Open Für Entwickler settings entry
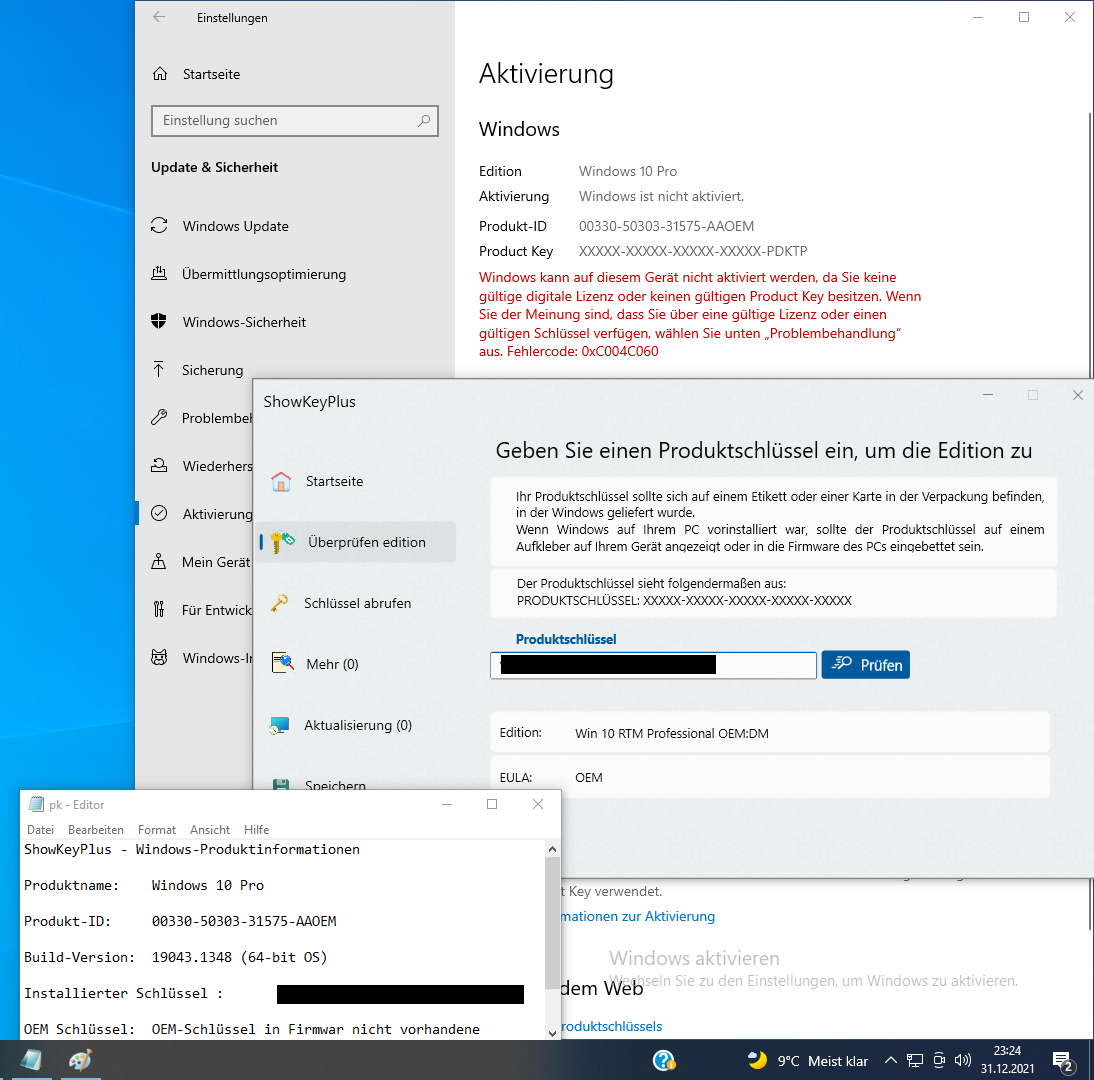The width and height of the screenshot is (1094, 1080). tap(201, 610)
